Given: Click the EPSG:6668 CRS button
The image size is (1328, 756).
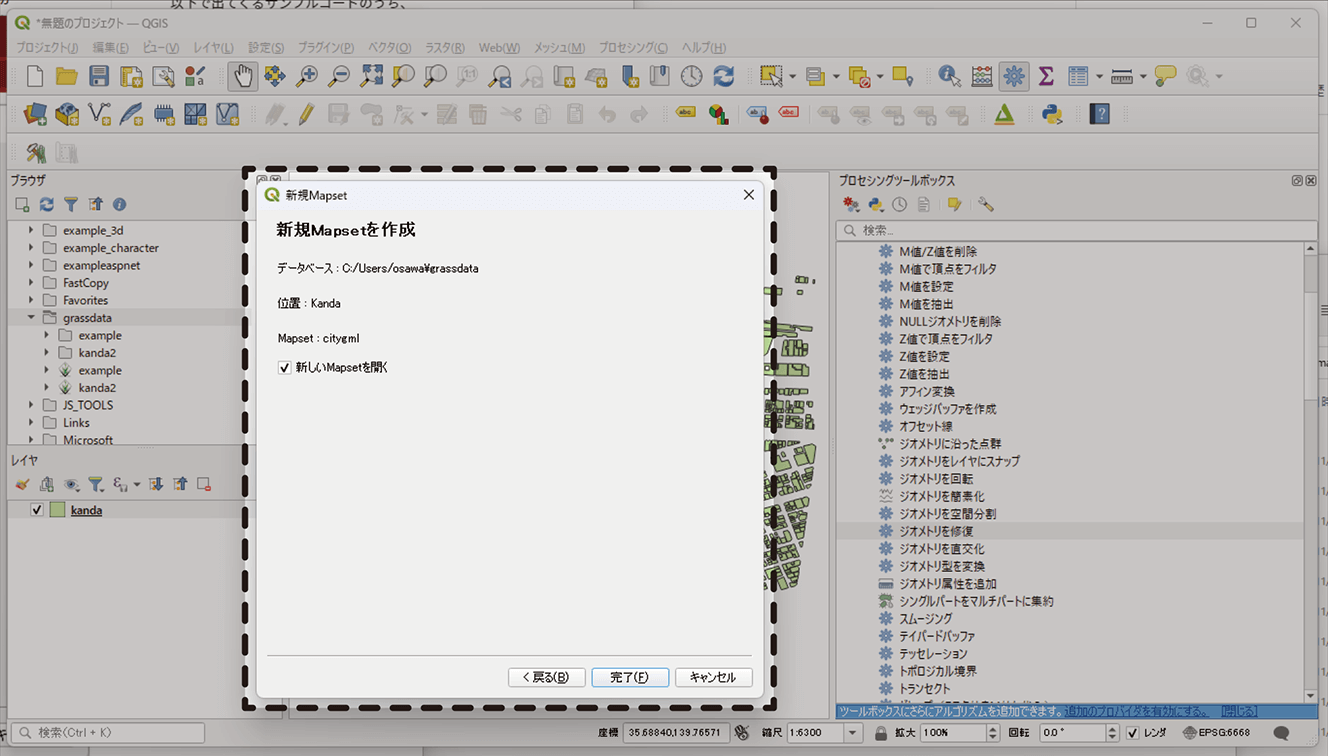Looking at the screenshot, I should click(1216, 733).
